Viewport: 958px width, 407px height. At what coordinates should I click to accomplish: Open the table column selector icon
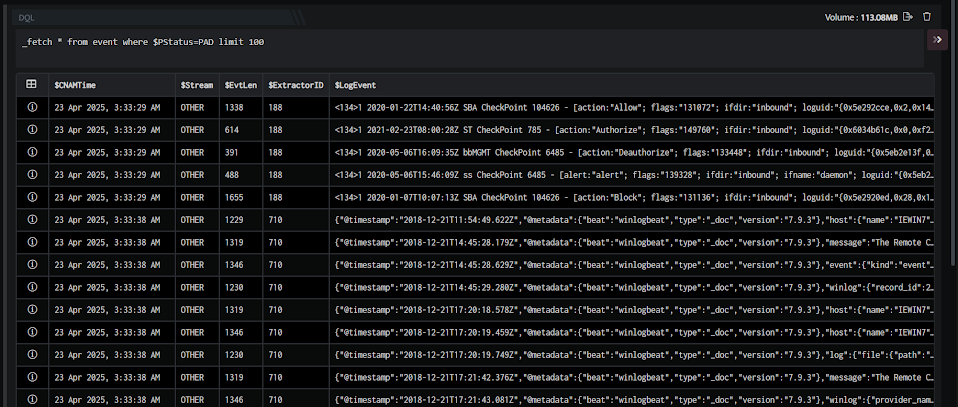point(32,85)
